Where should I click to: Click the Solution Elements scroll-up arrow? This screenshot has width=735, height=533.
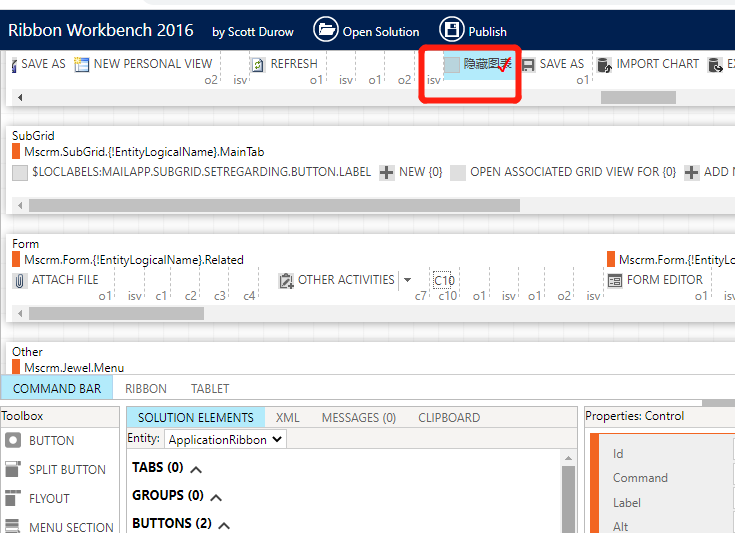tap(569, 458)
